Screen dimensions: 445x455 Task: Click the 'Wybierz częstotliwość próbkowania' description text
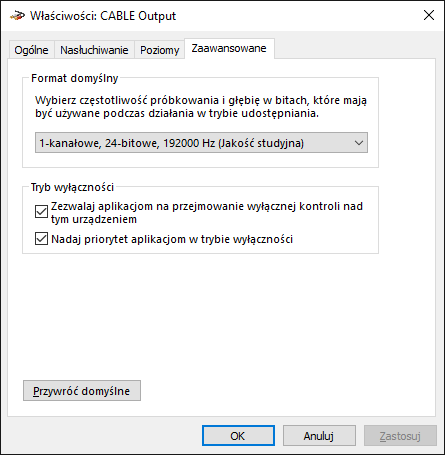[x=201, y=107]
